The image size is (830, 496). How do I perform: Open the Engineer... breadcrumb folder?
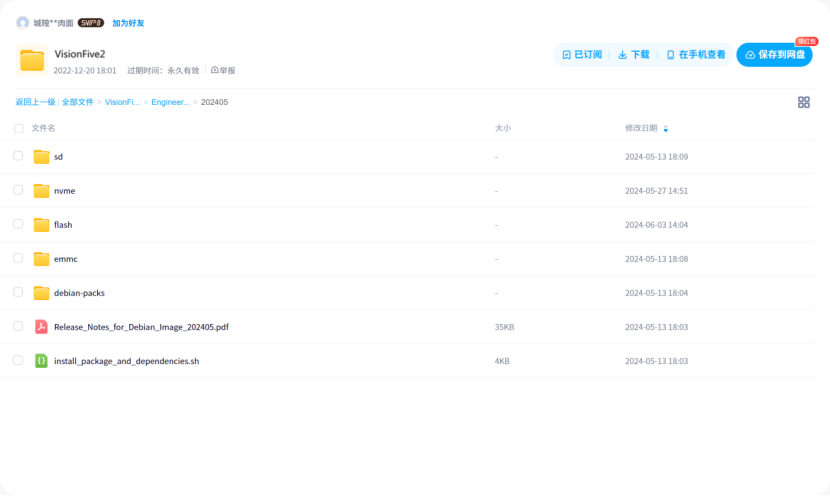pyautogui.click(x=170, y=102)
